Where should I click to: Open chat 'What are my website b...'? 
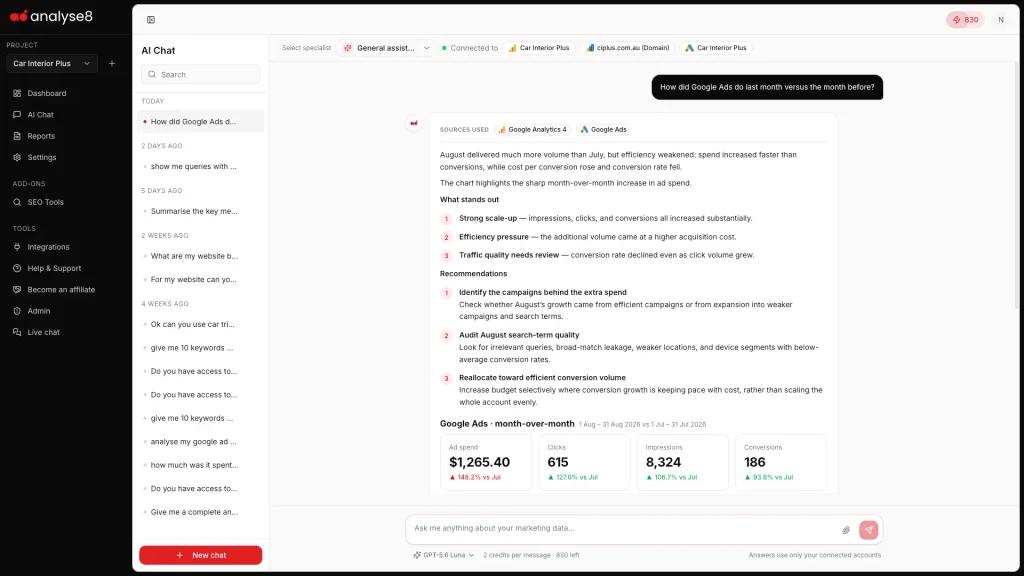point(200,256)
